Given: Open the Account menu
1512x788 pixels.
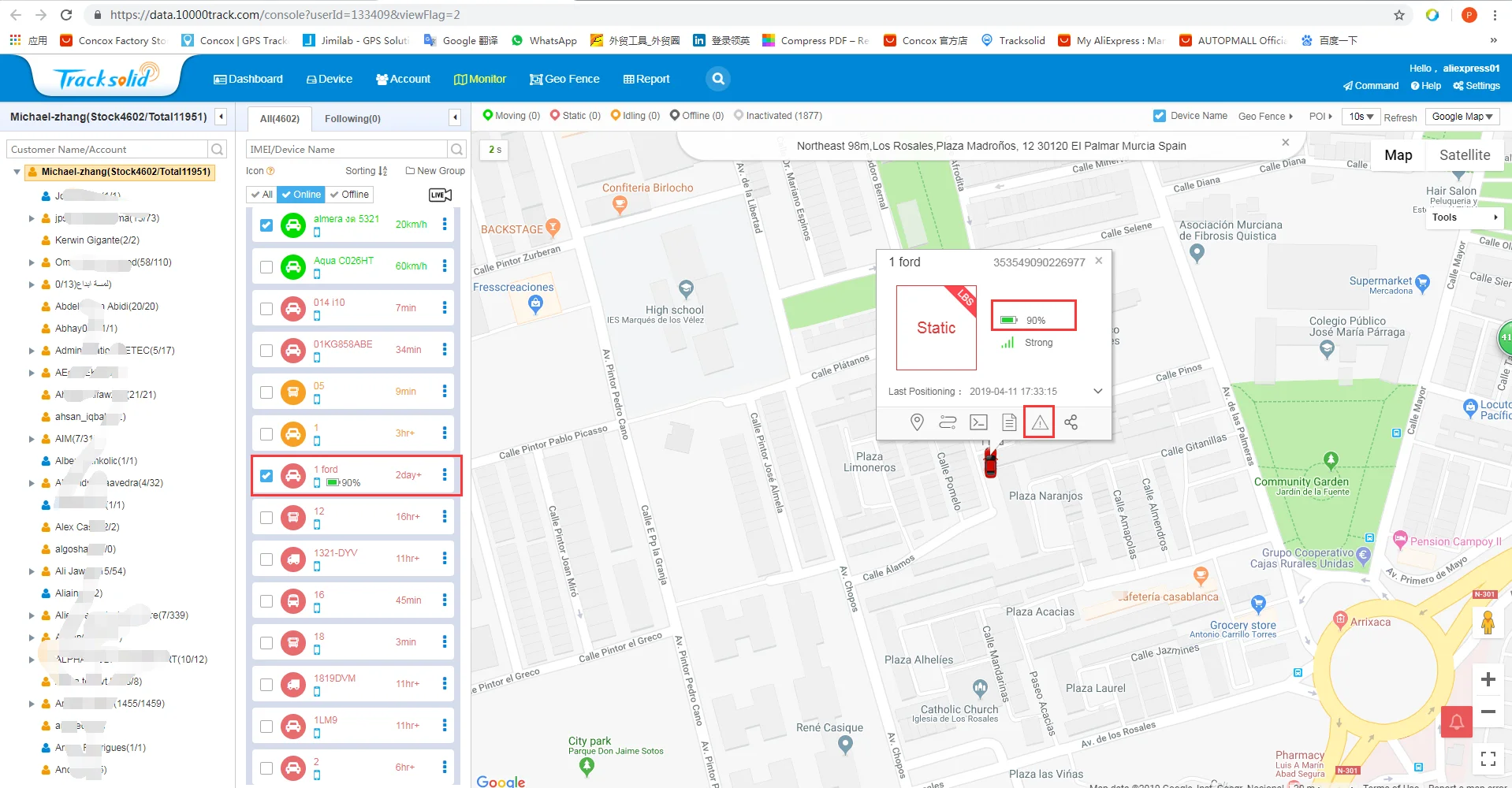Looking at the screenshot, I should tap(404, 79).
